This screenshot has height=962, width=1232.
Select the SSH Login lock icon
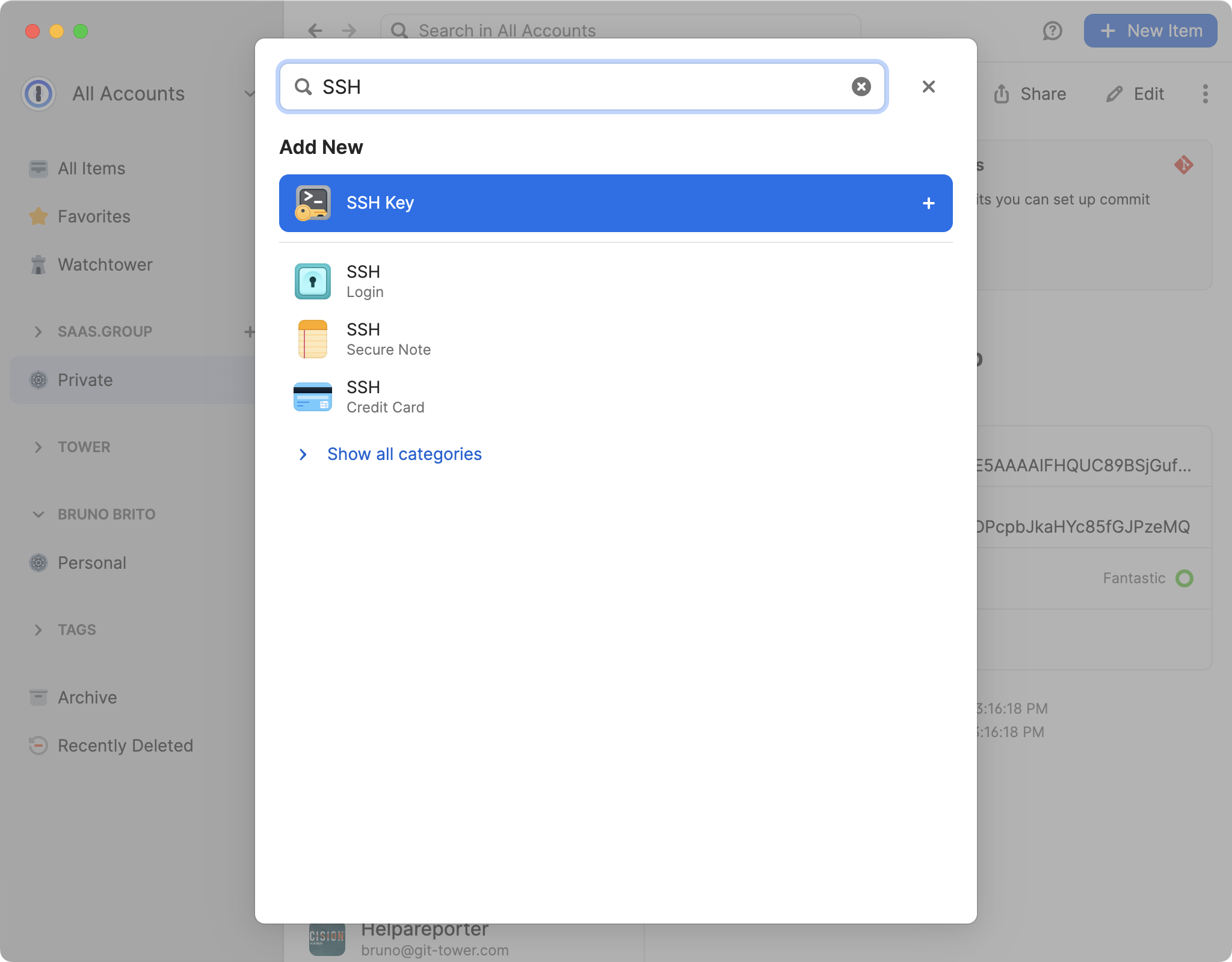(313, 281)
